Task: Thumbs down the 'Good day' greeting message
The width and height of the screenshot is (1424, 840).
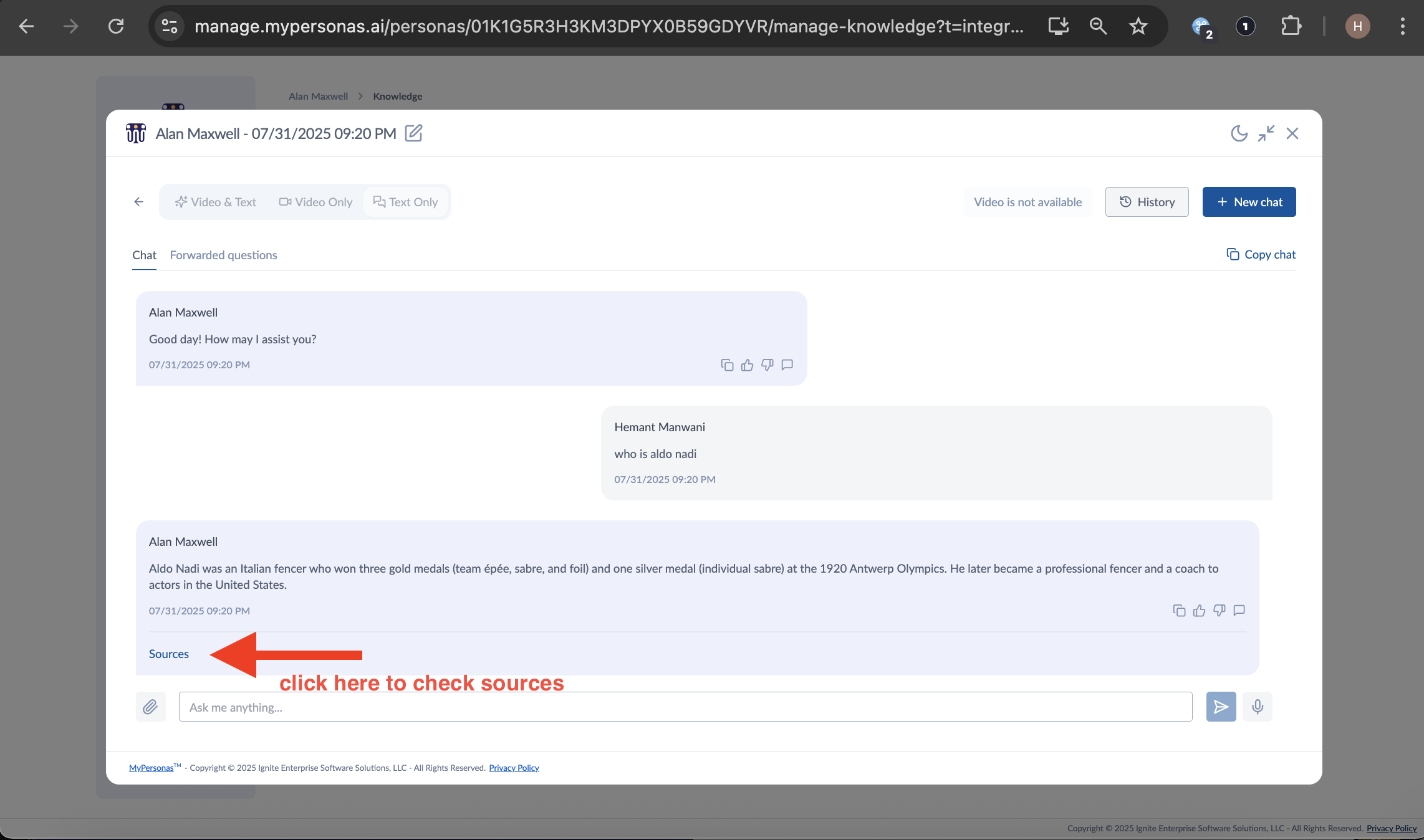Action: click(x=767, y=365)
